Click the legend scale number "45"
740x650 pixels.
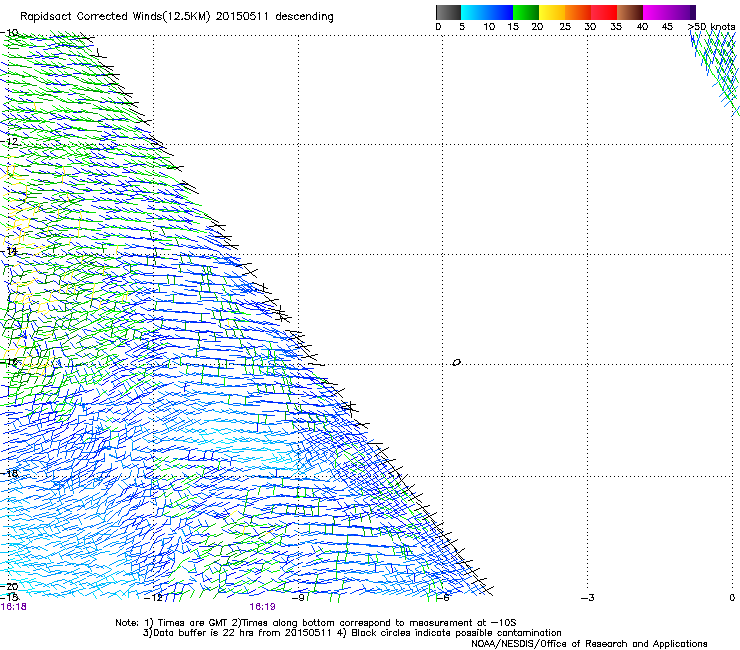click(x=667, y=27)
